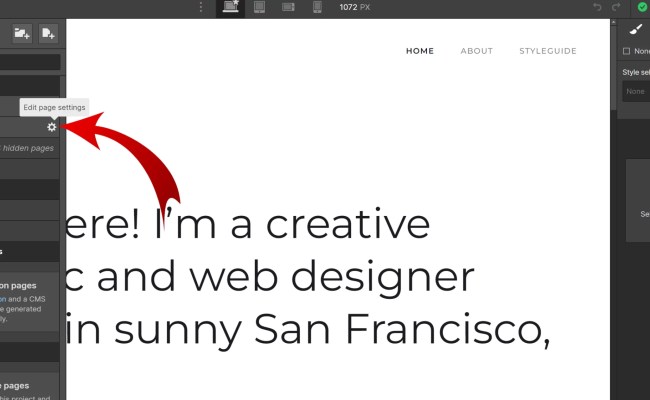Viewport: 650px width, 400px height.
Task: Switch to mobile portrait breakpoint view
Action: coord(317,7)
